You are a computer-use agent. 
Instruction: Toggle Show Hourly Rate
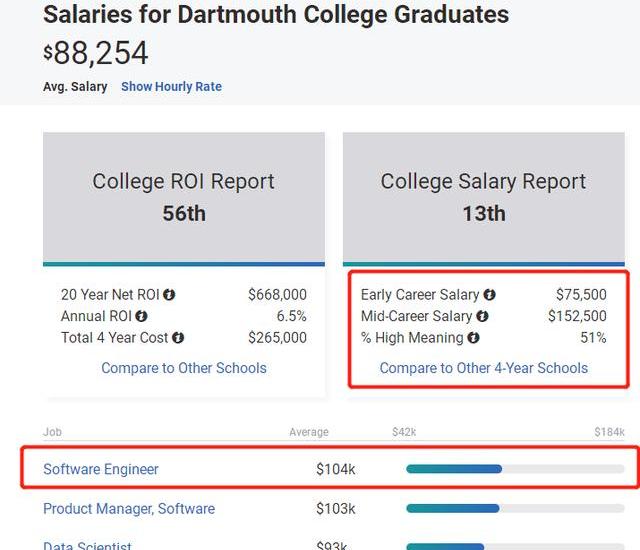pos(171,87)
